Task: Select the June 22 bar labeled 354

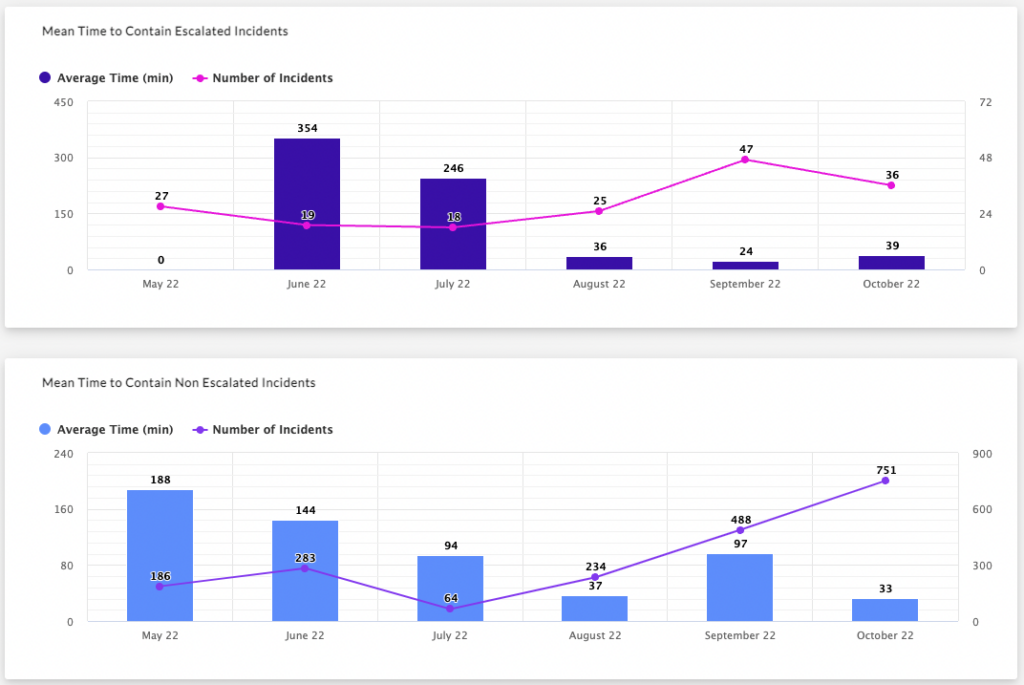Action: pos(307,204)
